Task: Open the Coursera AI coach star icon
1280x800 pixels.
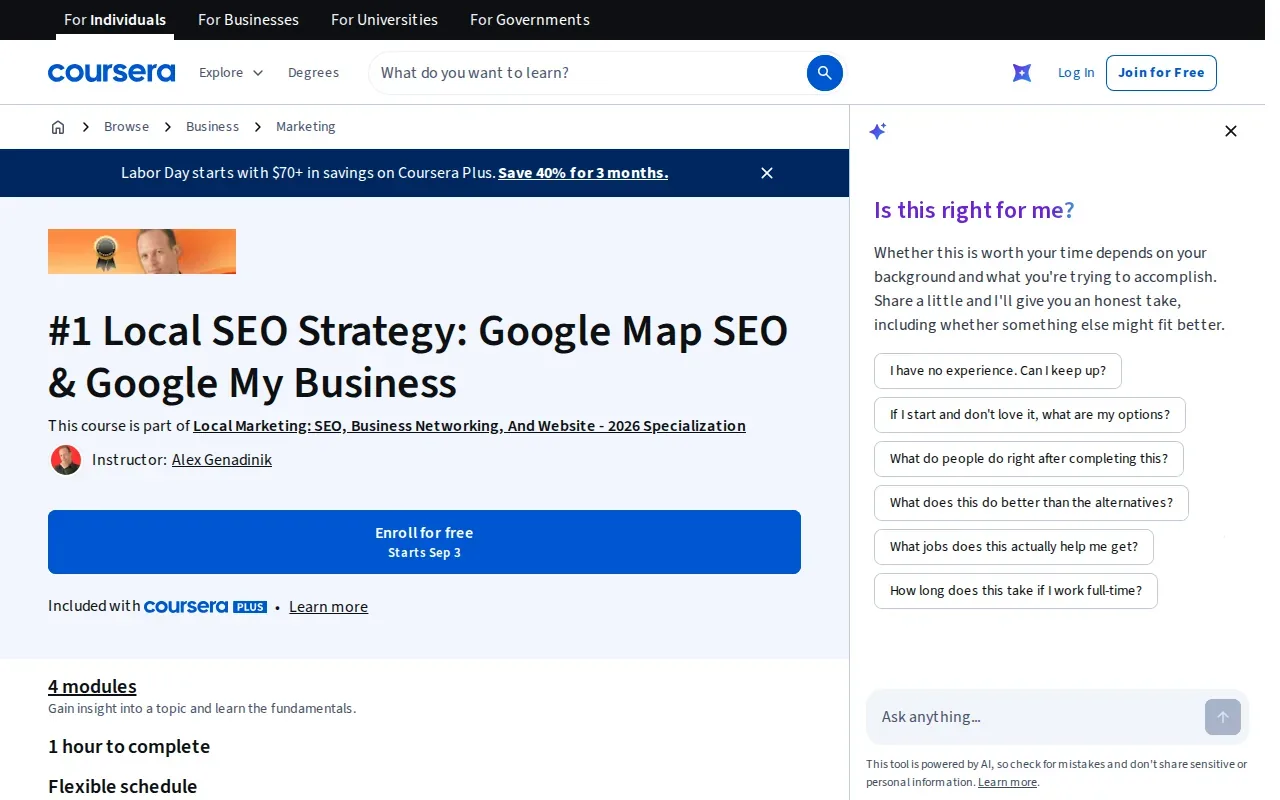Action: click(x=1022, y=73)
